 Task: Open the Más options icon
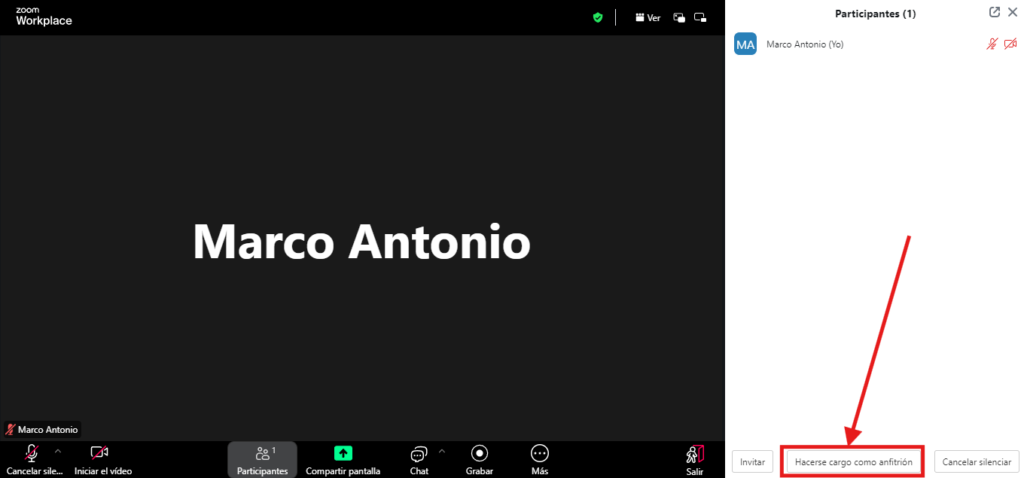pyautogui.click(x=540, y=453)
